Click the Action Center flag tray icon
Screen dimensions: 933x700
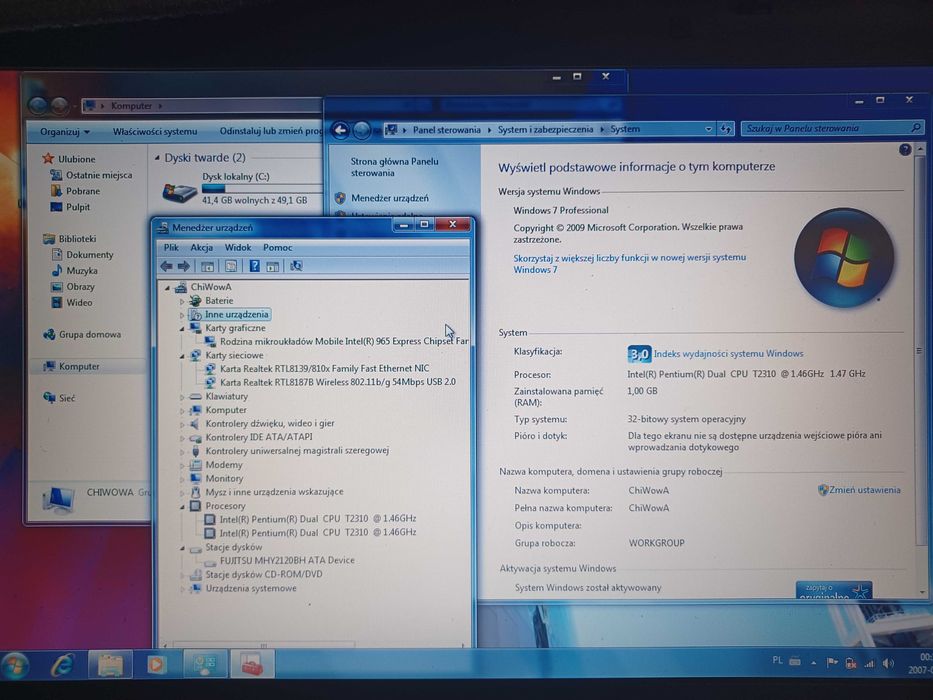coord(832,662)
